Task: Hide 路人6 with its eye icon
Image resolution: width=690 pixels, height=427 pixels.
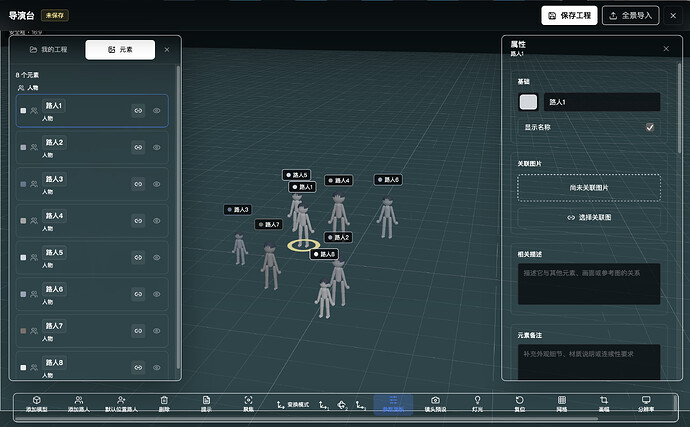Action: pyautogui.click(x=157, y=294)
